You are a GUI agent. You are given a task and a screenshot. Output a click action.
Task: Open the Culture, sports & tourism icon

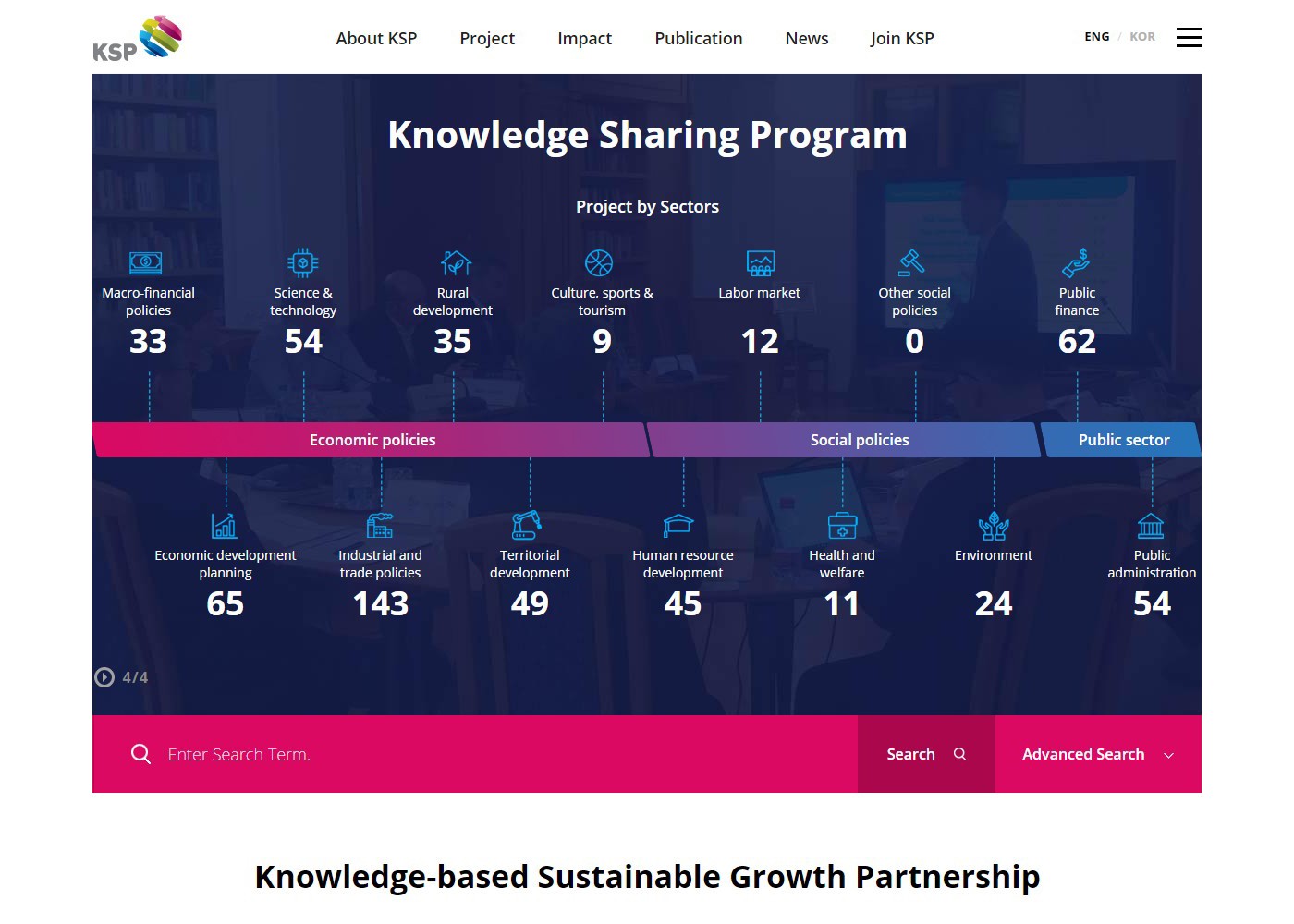coord(599,263)
